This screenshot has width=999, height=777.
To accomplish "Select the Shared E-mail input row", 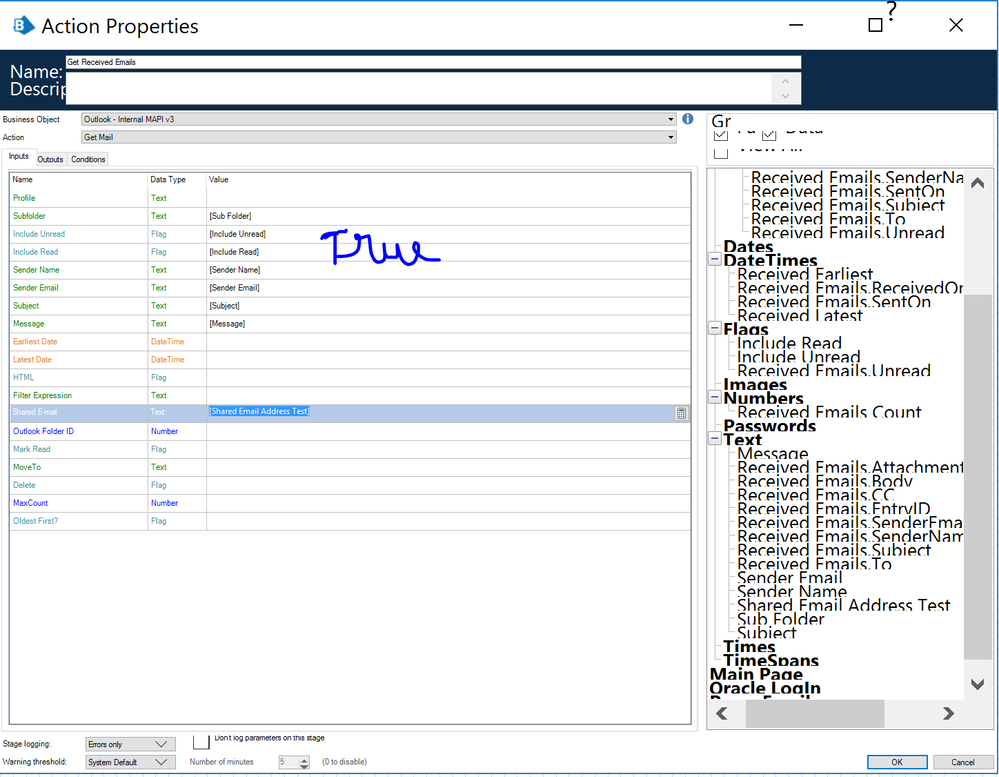I will (x=350, y=413).
